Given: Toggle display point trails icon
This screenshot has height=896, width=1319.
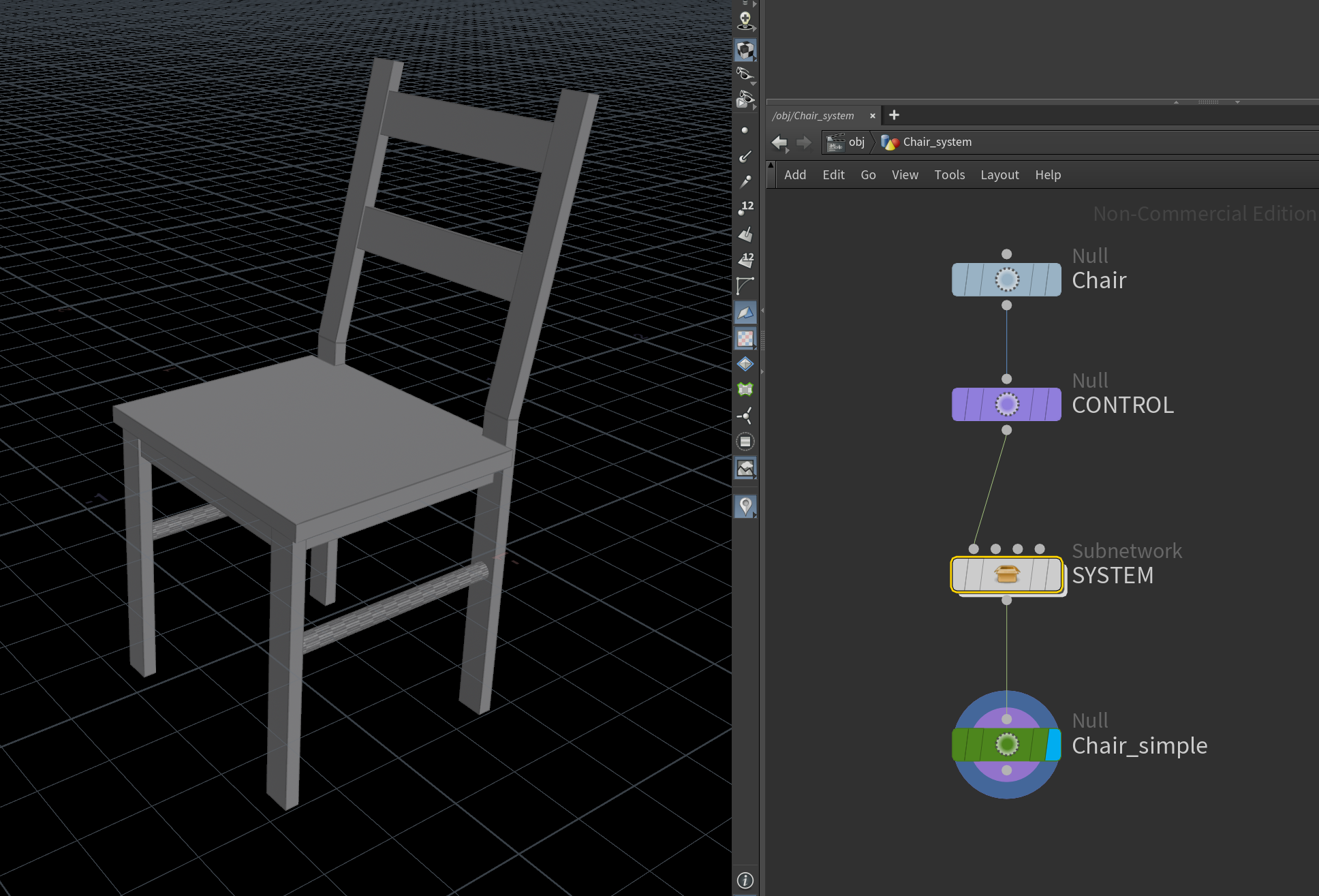Looking at the screenshot, I should click(745, 182).
